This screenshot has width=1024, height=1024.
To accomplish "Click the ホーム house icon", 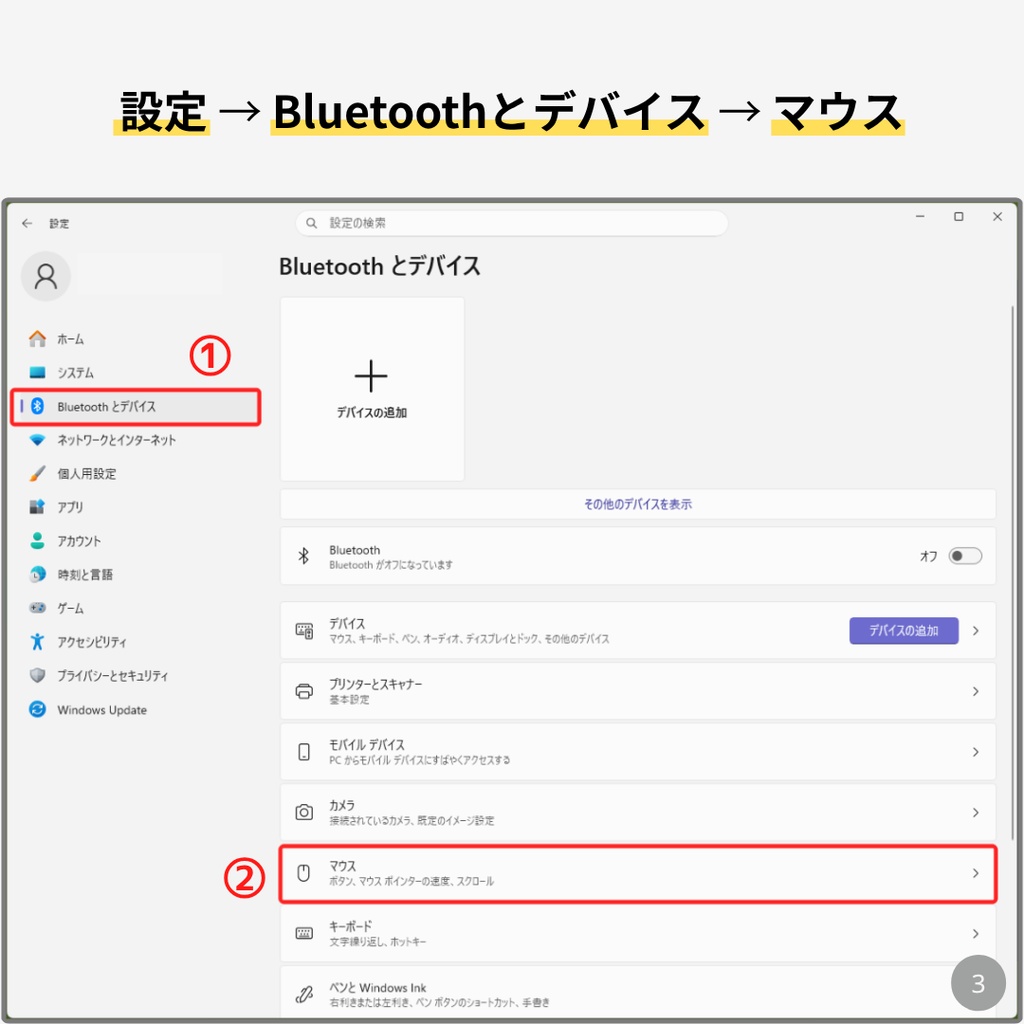I will 37,339.
